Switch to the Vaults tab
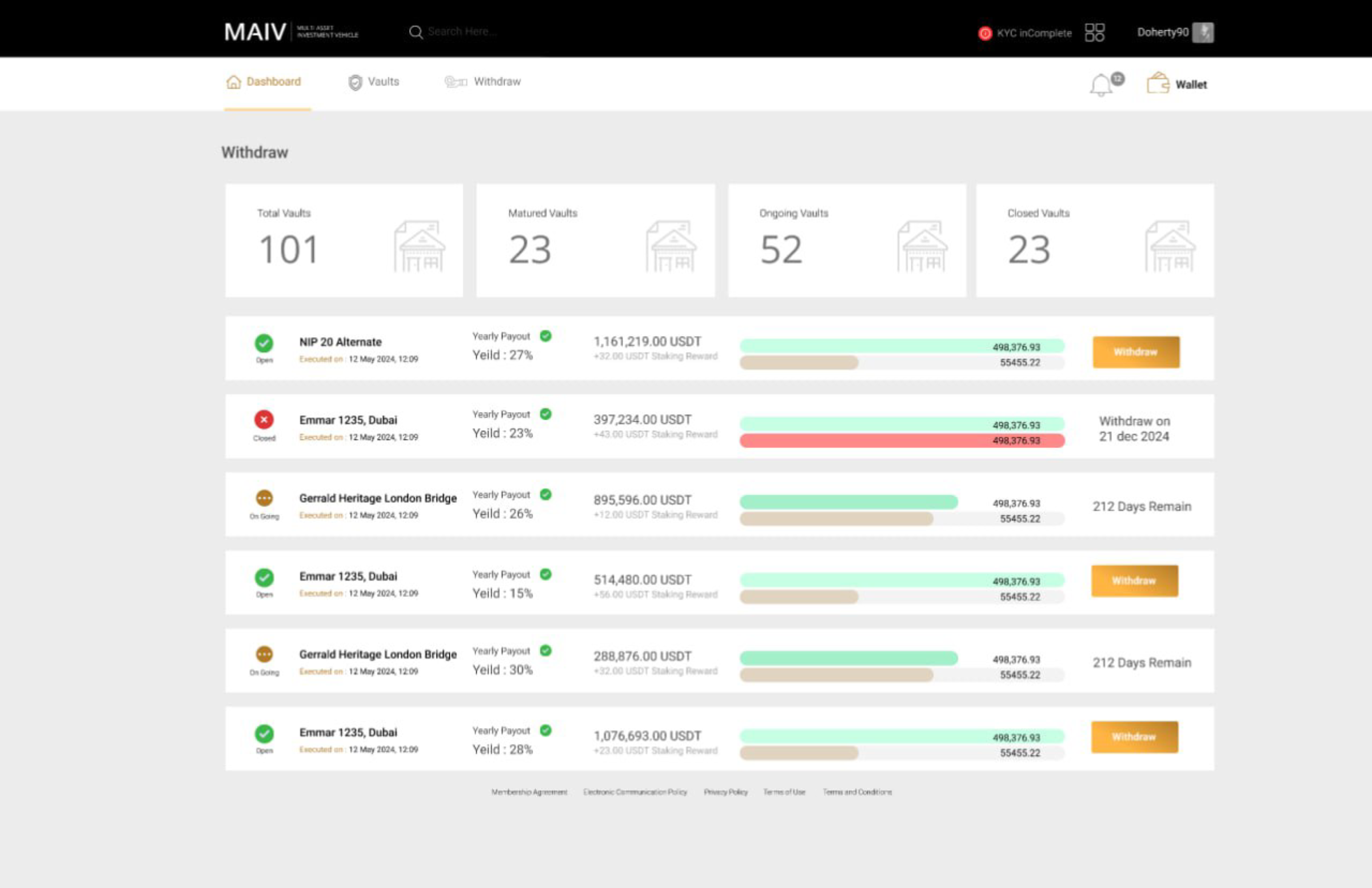 384,82
